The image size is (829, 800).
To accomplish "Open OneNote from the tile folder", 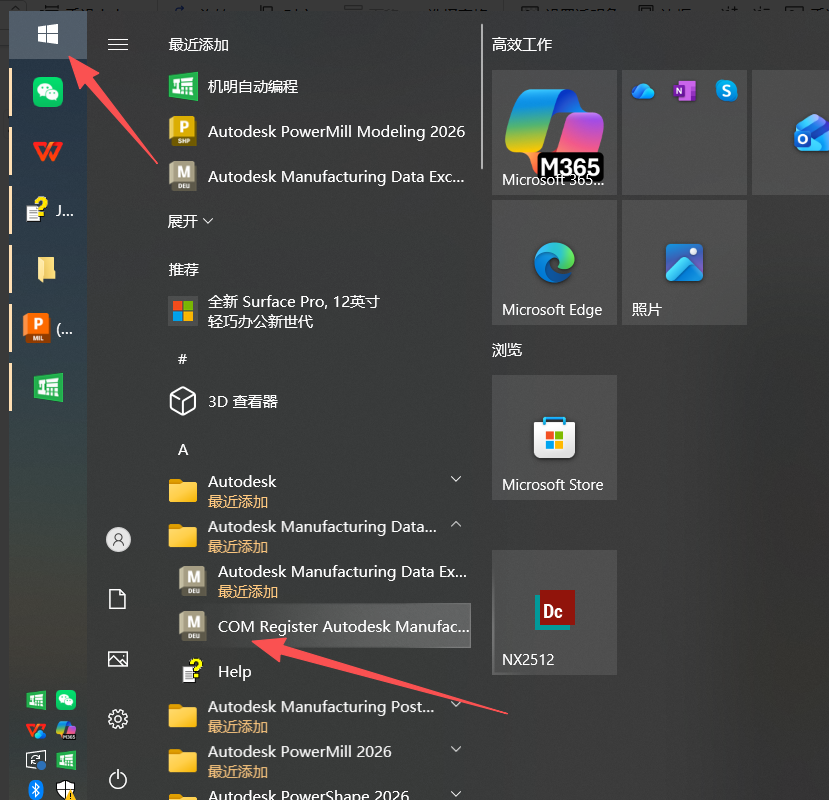I will [685, 91].
